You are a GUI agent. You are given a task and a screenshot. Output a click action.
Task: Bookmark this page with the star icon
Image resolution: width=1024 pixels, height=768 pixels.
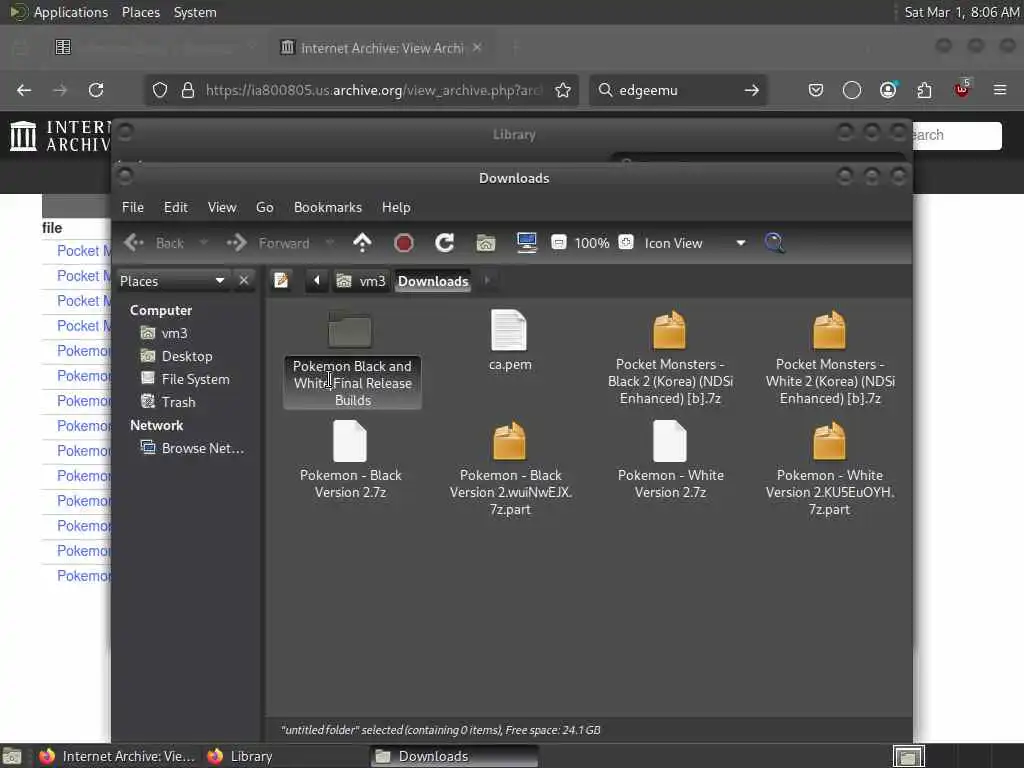[x=563, y=90]
